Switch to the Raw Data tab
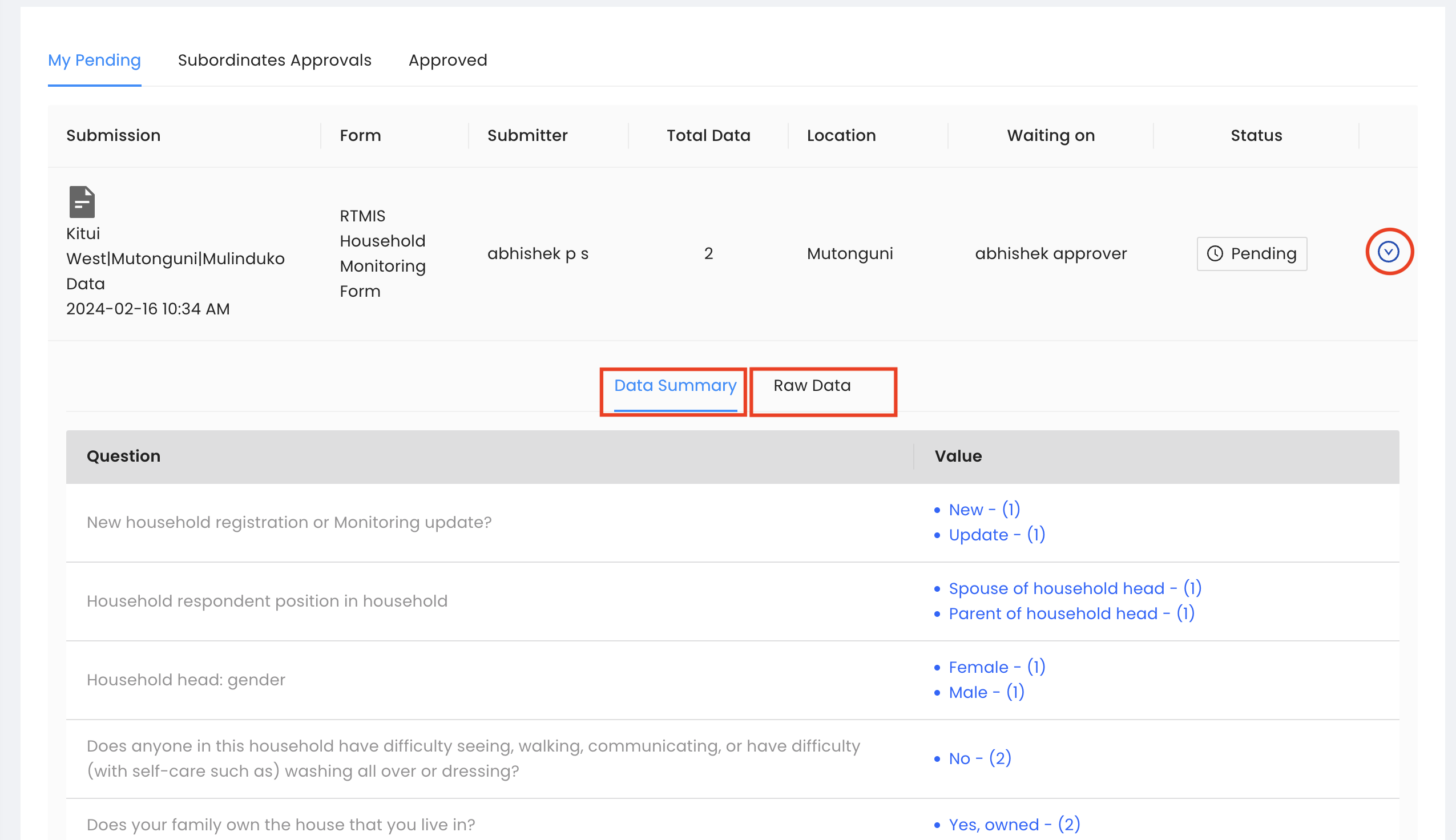 coord(812,385)
